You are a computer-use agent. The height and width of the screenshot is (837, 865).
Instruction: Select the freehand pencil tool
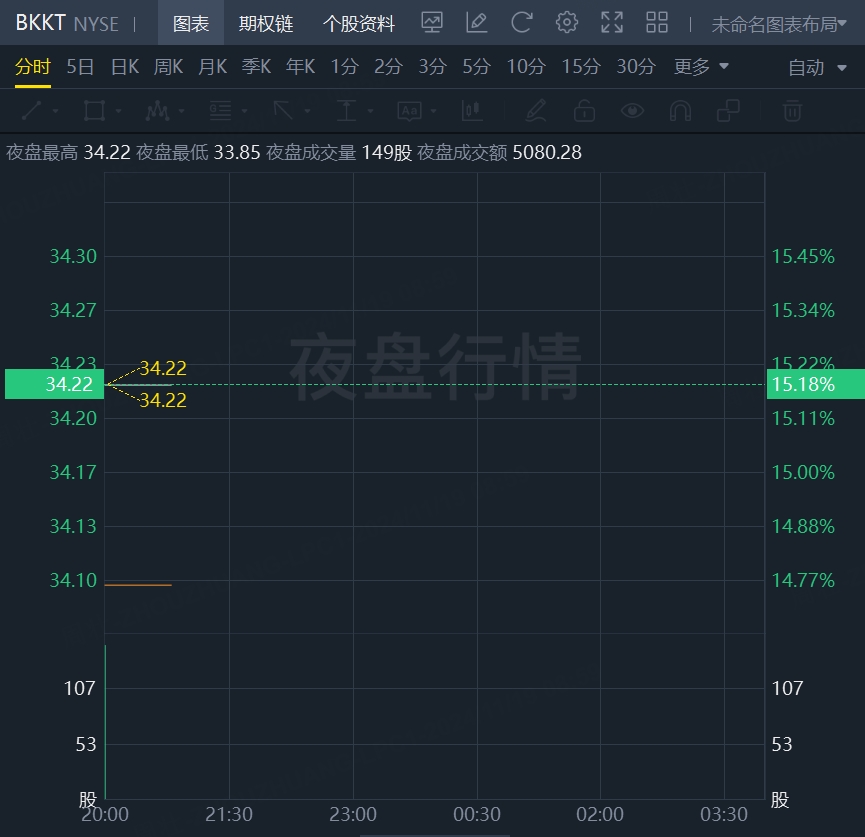coord(536,111)
